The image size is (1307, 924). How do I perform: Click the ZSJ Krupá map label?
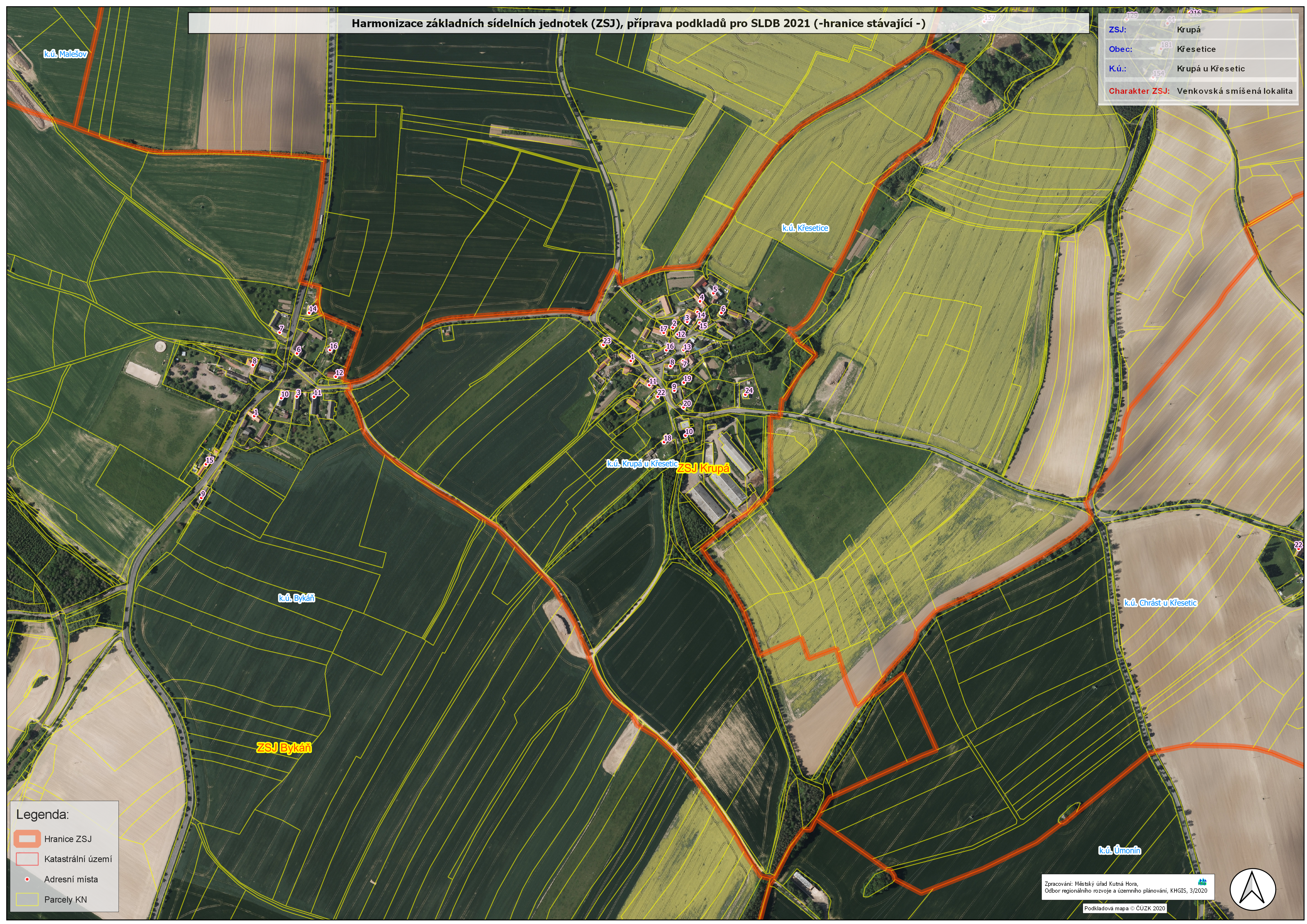tap(703, 468)
